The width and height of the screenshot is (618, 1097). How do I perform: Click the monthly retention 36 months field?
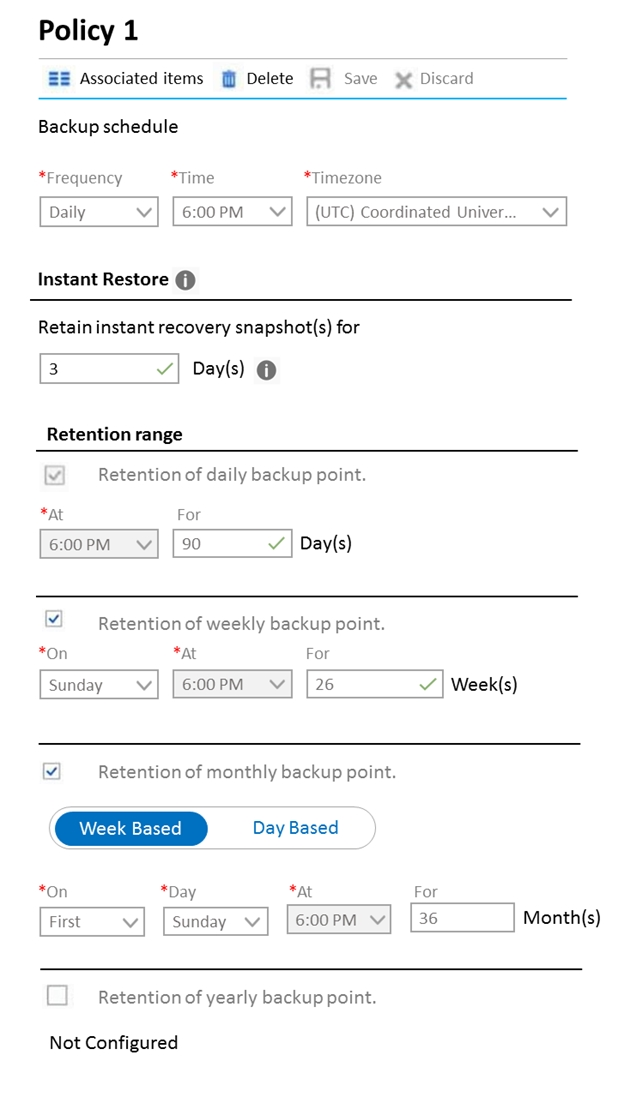click(x=462, y=918)
